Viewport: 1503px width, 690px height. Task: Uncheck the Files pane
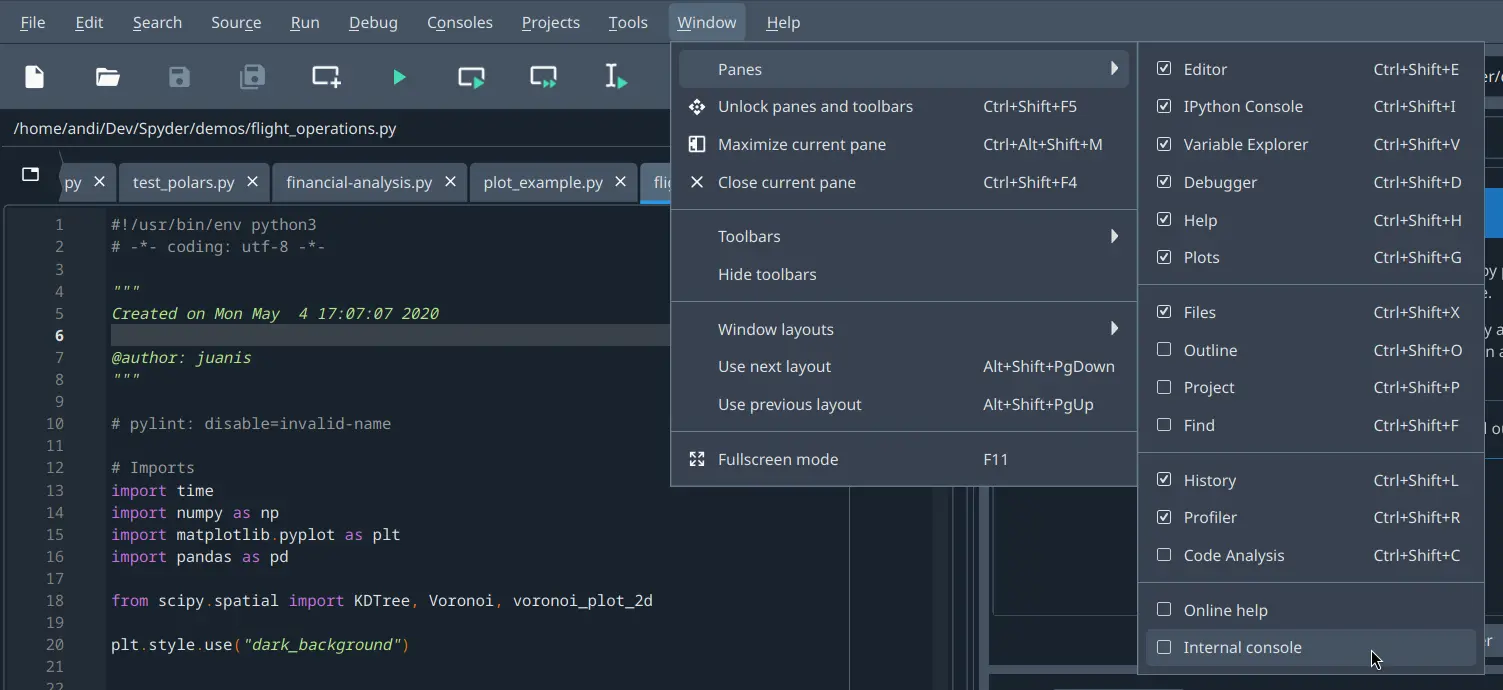(1164, 313)
